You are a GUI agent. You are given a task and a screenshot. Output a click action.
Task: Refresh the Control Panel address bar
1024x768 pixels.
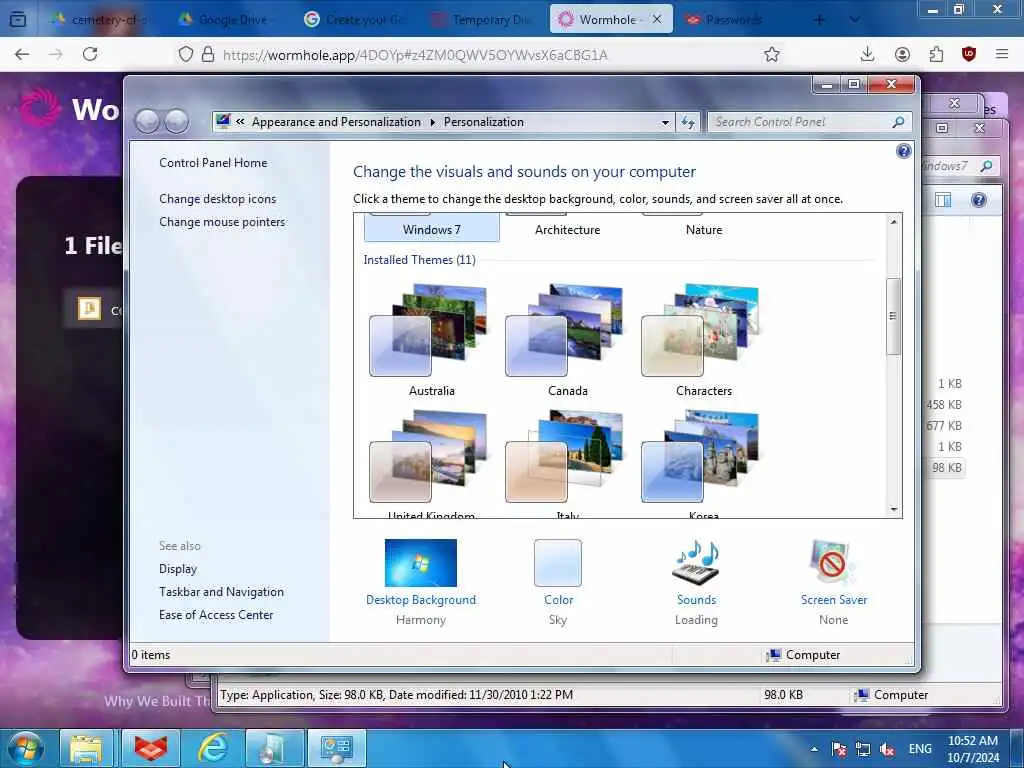tap(688, 122)
